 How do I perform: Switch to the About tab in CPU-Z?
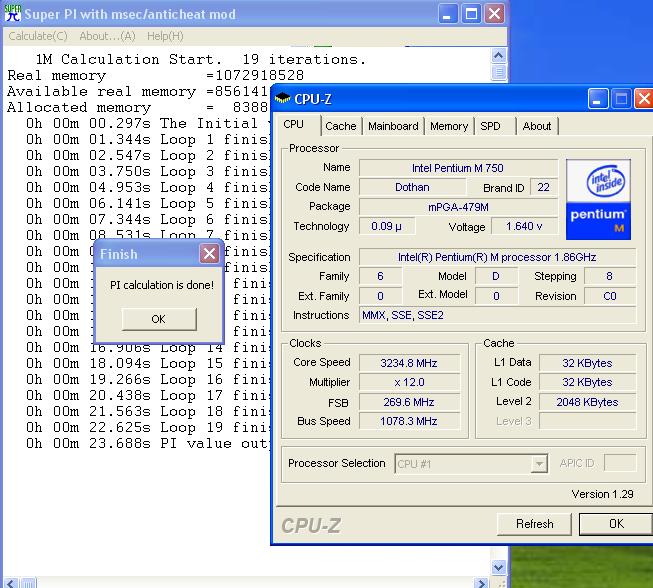click(537, 126)
